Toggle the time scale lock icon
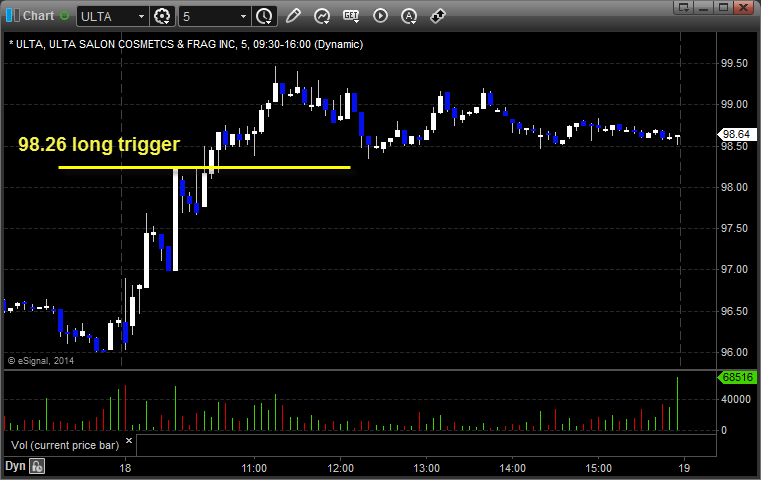 pyautogui.click(x=37, y=466)
